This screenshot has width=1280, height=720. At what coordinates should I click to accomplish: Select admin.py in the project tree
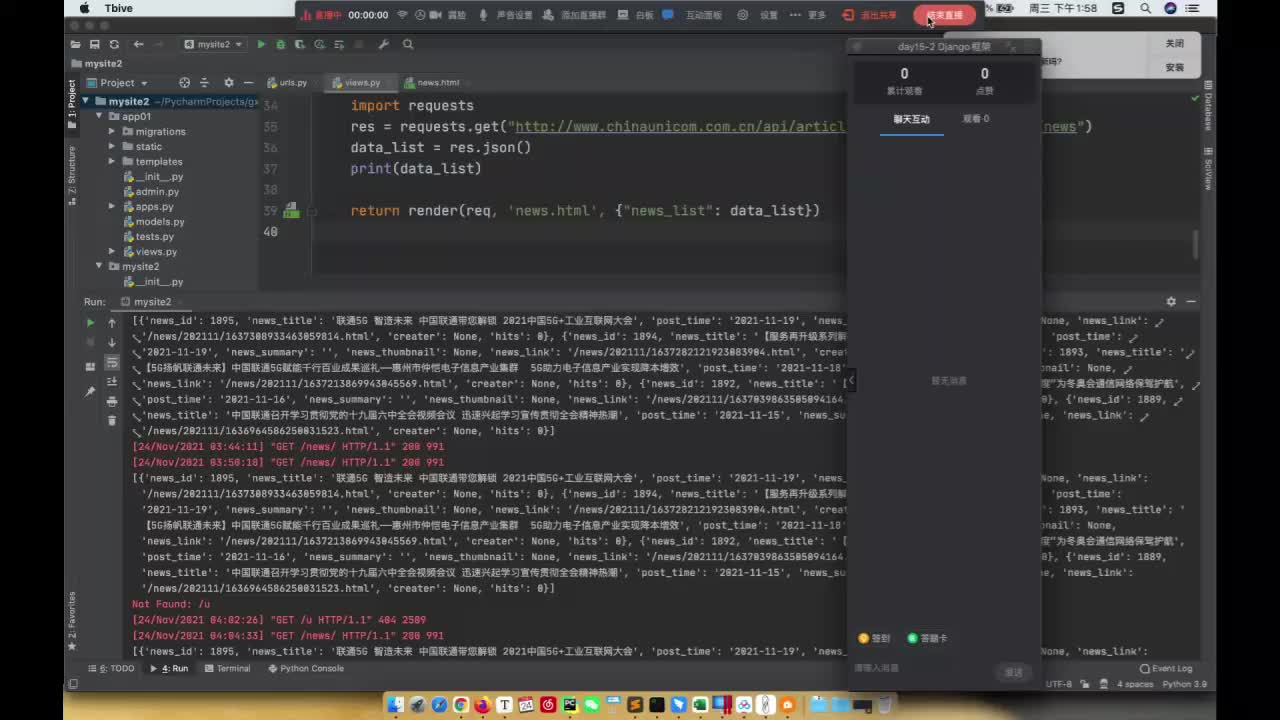click(x=157, y=191)
